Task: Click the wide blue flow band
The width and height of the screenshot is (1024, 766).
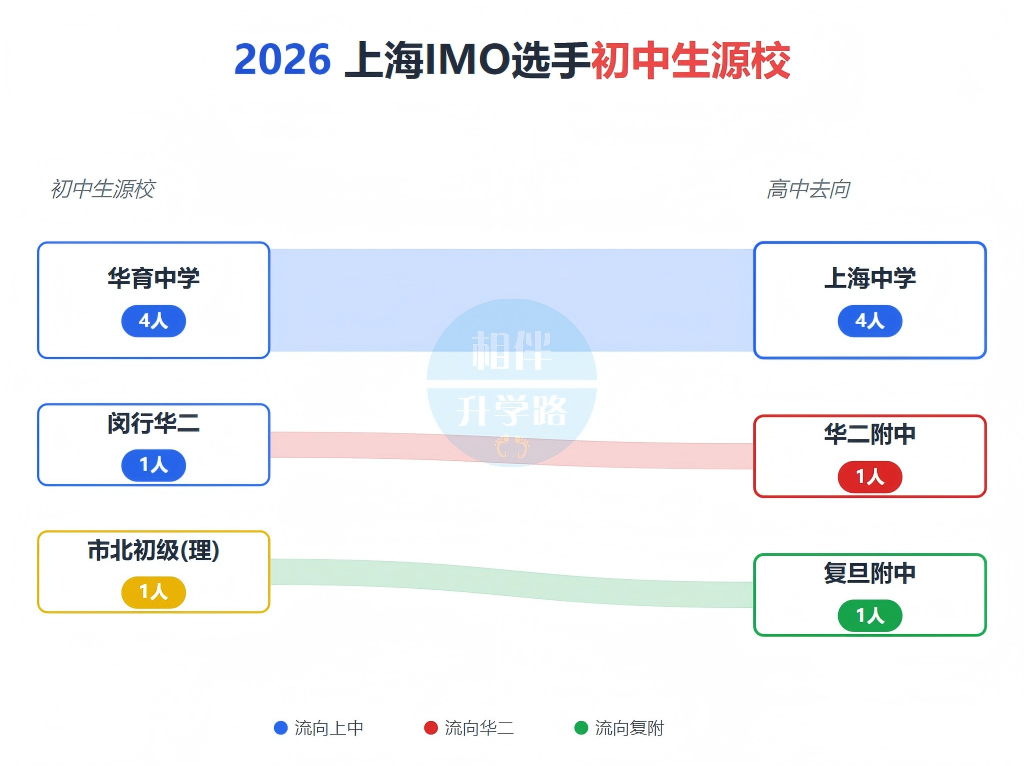Action: [x=350, y=300]
